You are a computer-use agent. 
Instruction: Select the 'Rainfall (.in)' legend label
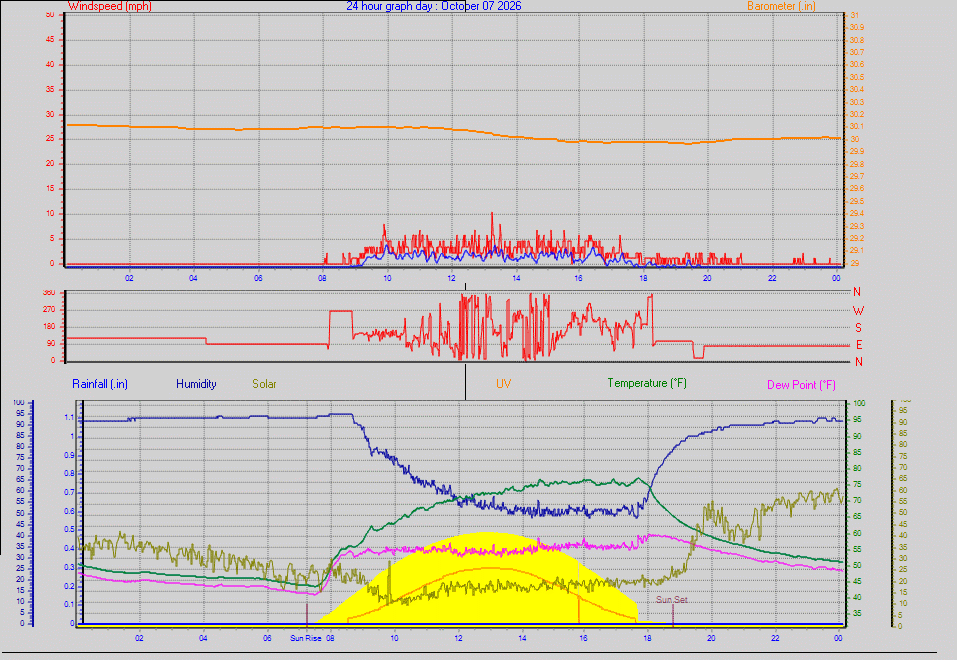tap(100, 384)
